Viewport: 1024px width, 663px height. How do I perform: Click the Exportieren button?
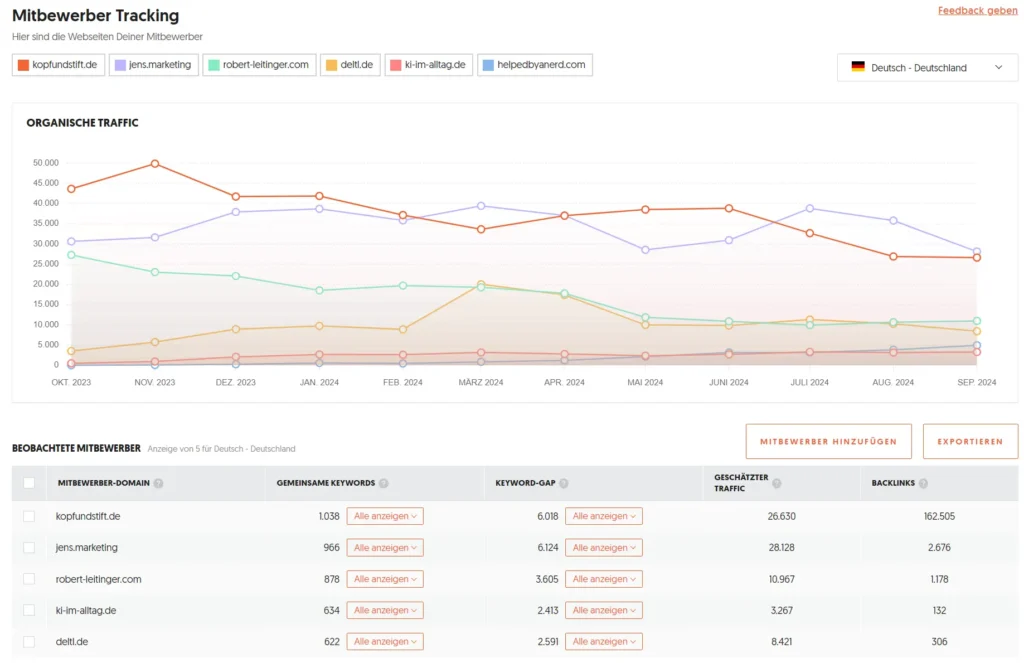tap(969, 441)
